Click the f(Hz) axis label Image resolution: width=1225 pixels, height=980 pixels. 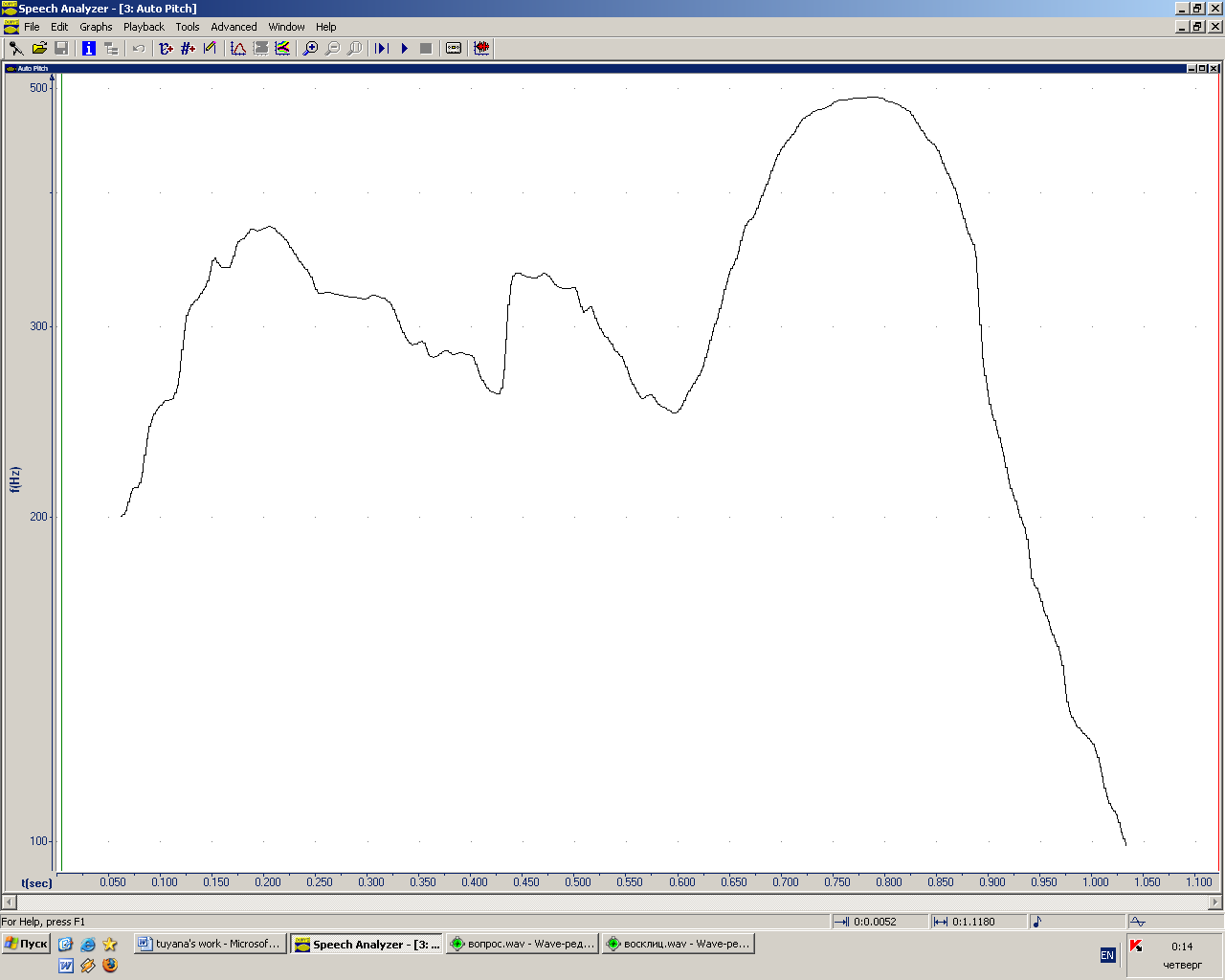pyautogui.click(x=14, y=479)
